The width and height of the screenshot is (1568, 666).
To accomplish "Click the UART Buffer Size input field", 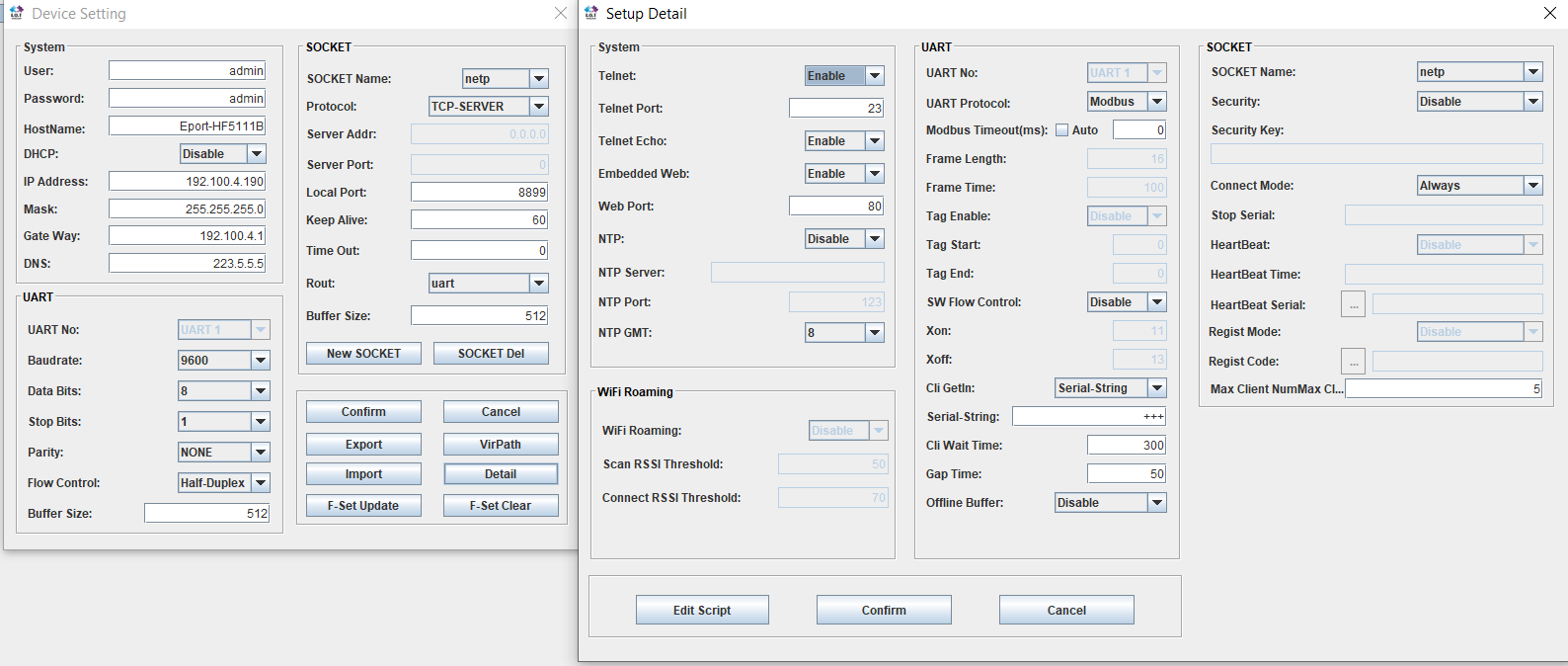I will pos(207,514).
